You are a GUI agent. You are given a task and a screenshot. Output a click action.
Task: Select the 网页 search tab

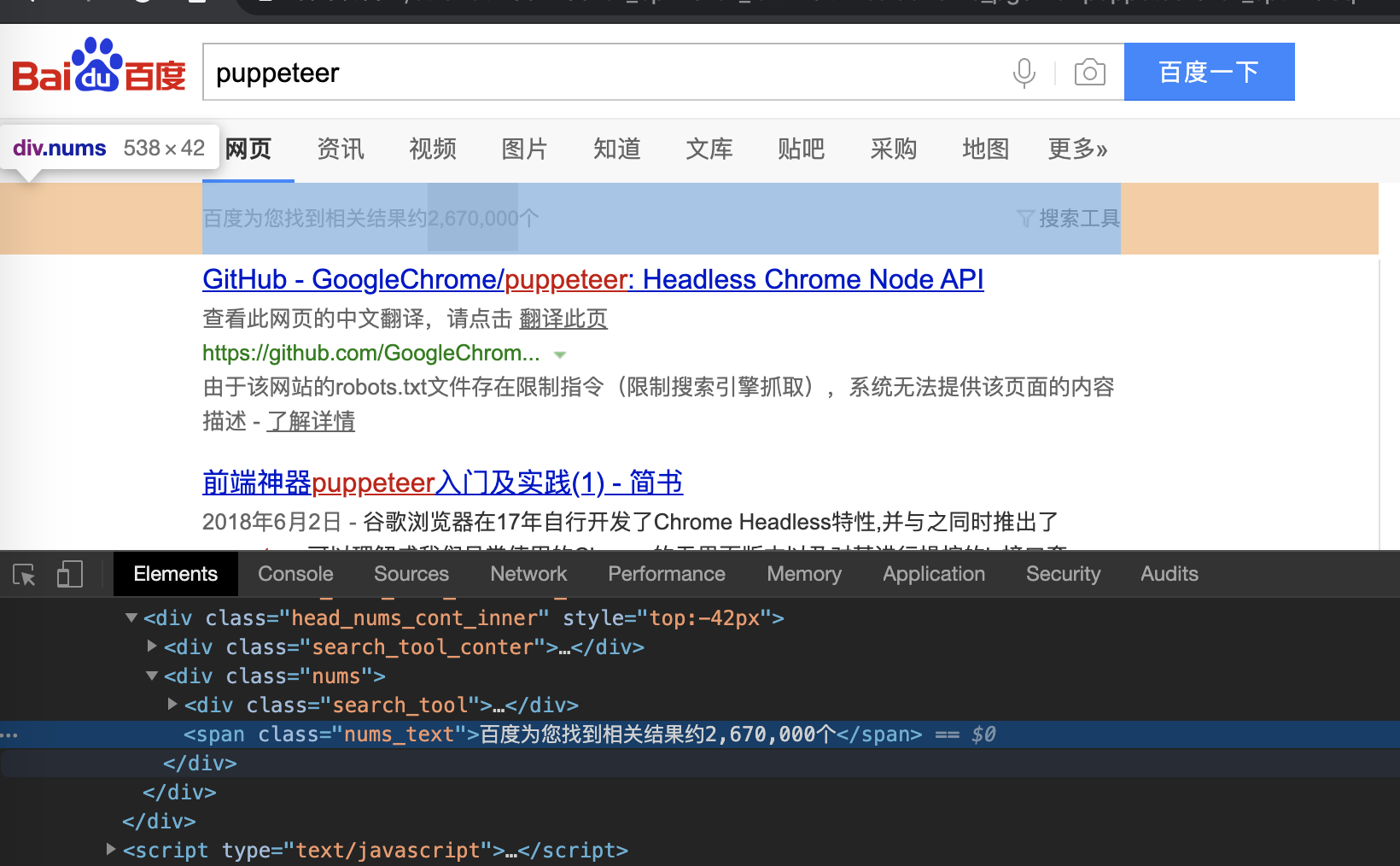248,149
